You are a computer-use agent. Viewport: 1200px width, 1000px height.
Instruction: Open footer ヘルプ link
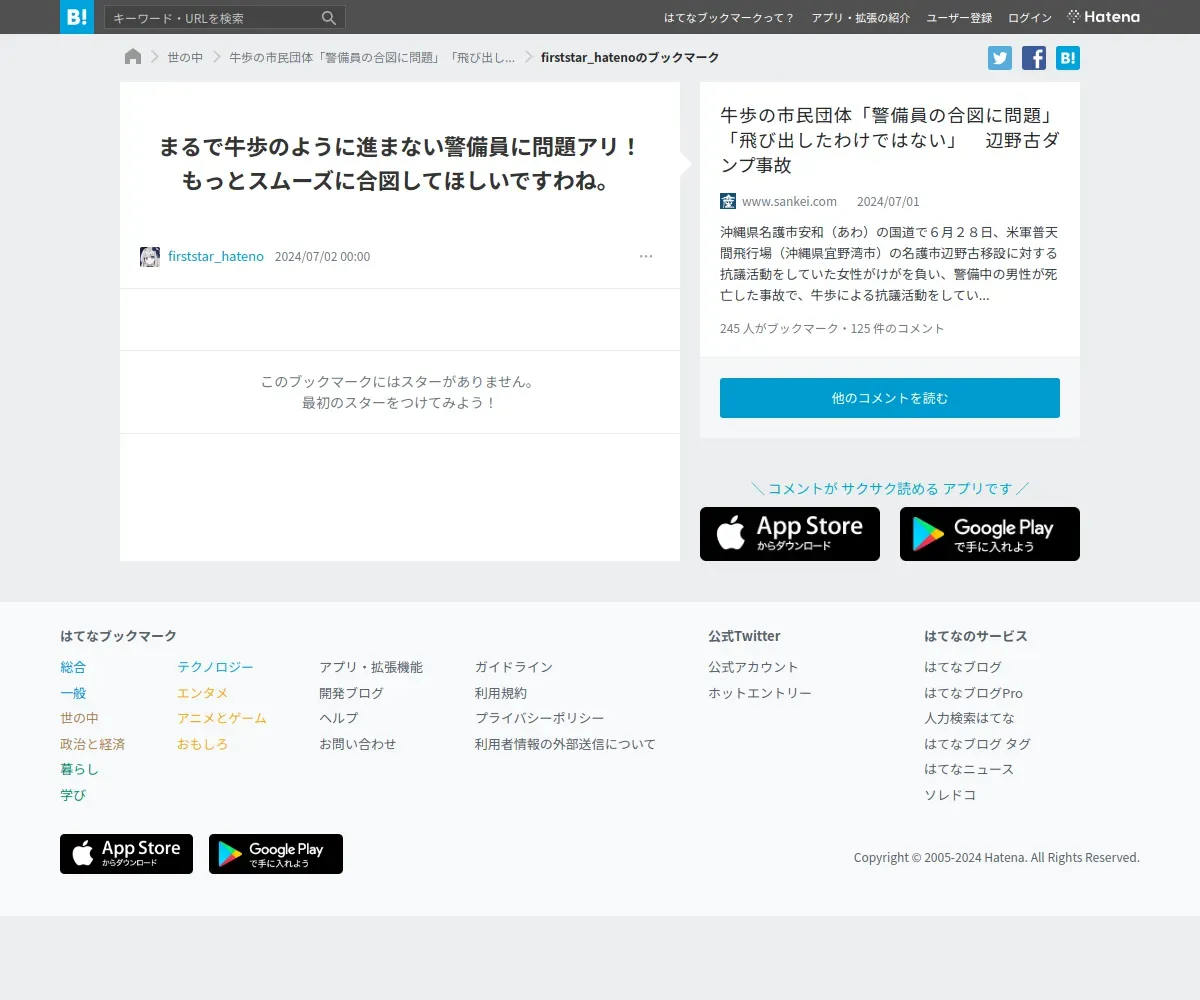coord(338,718)
